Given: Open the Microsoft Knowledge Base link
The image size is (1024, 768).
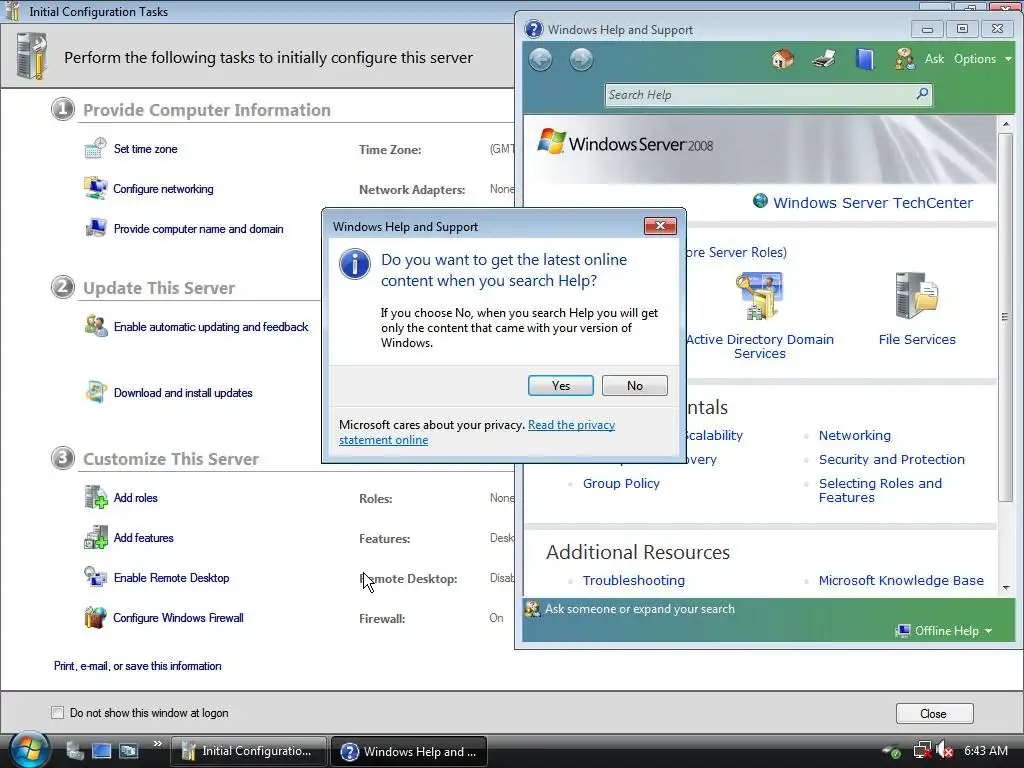Looking at the screenshot, I should pos(901,581).
